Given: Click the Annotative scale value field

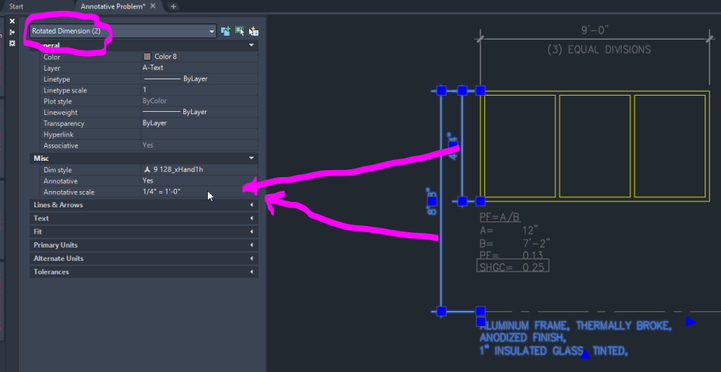Looking at the screenshot, I should (x=199, y=192).
